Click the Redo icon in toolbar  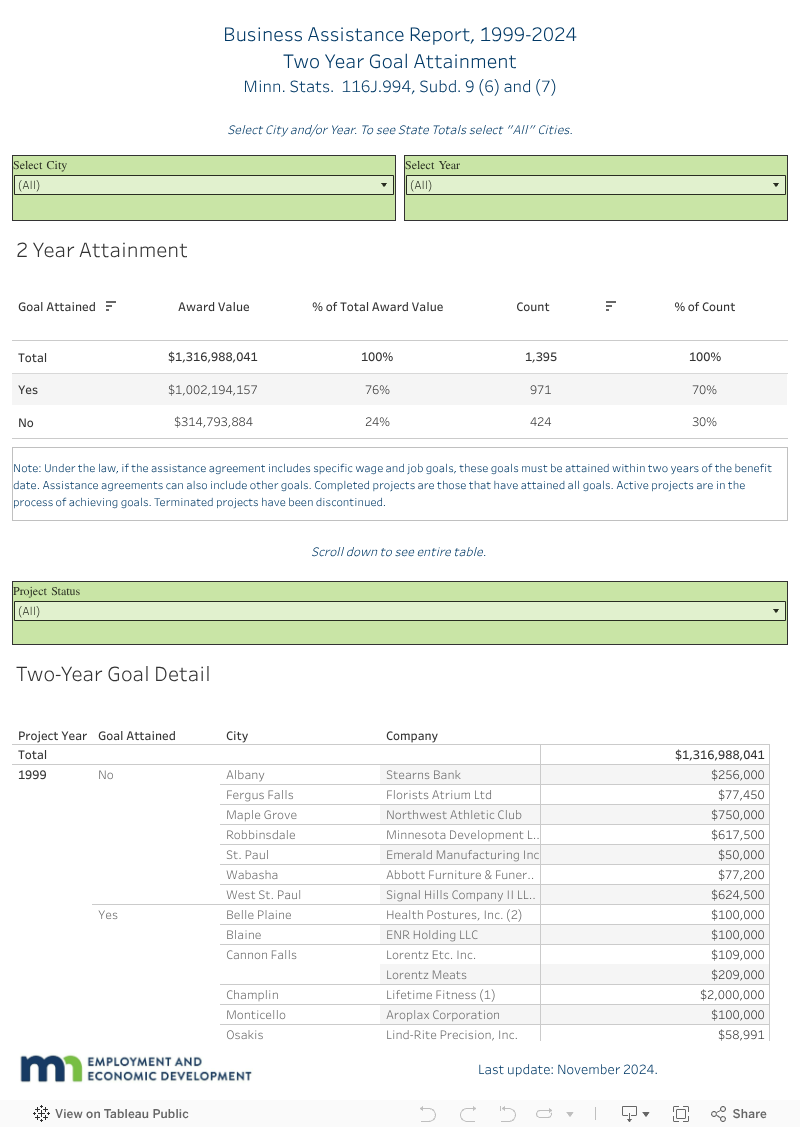click(x=467, y=1114)
